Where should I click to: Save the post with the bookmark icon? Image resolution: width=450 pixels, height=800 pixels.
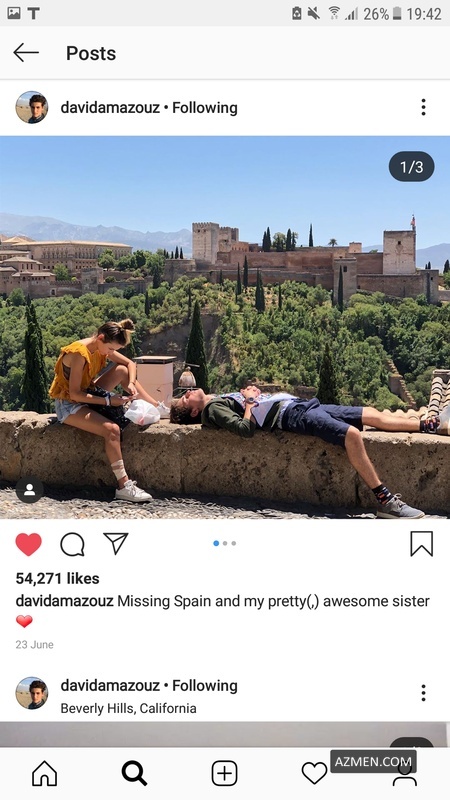[x=422, y=543]
